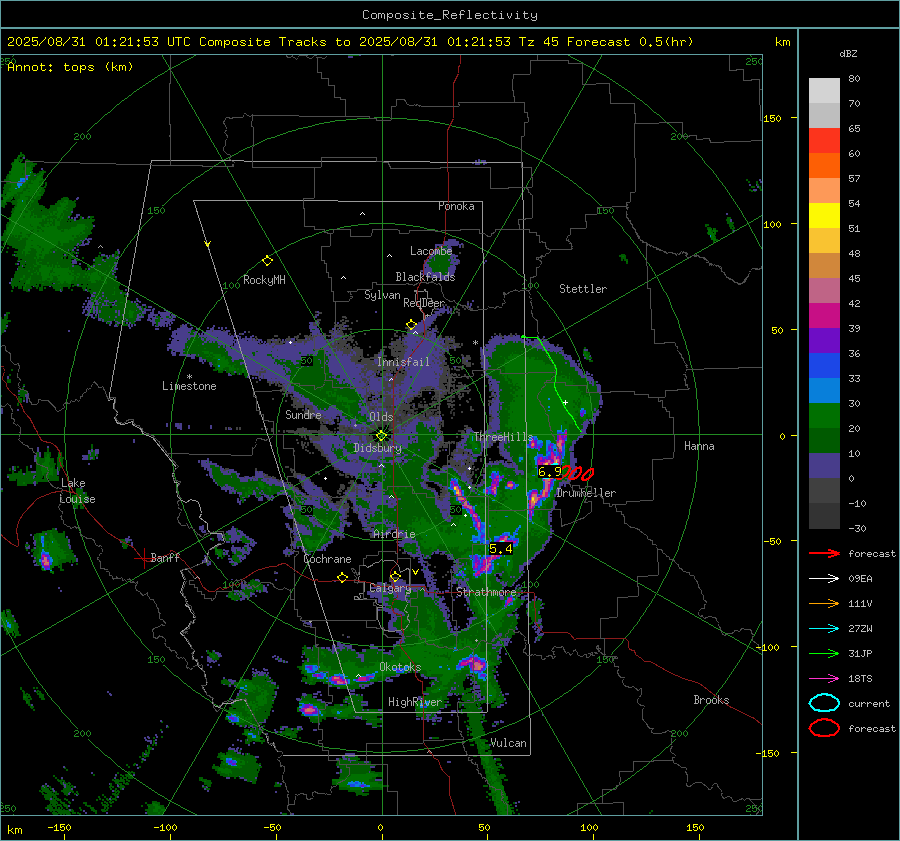Click the Innisfail city label
Viewport: 900px width, 841px height.
(403, 362)
